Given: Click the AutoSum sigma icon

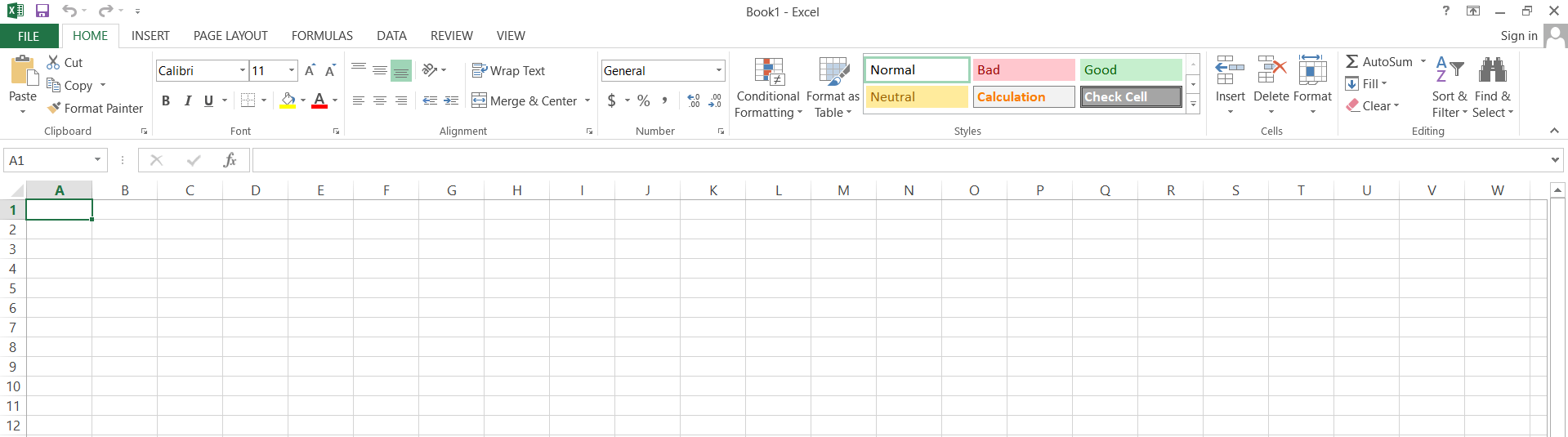Looking at the screenshot, I should (1352, 62).
